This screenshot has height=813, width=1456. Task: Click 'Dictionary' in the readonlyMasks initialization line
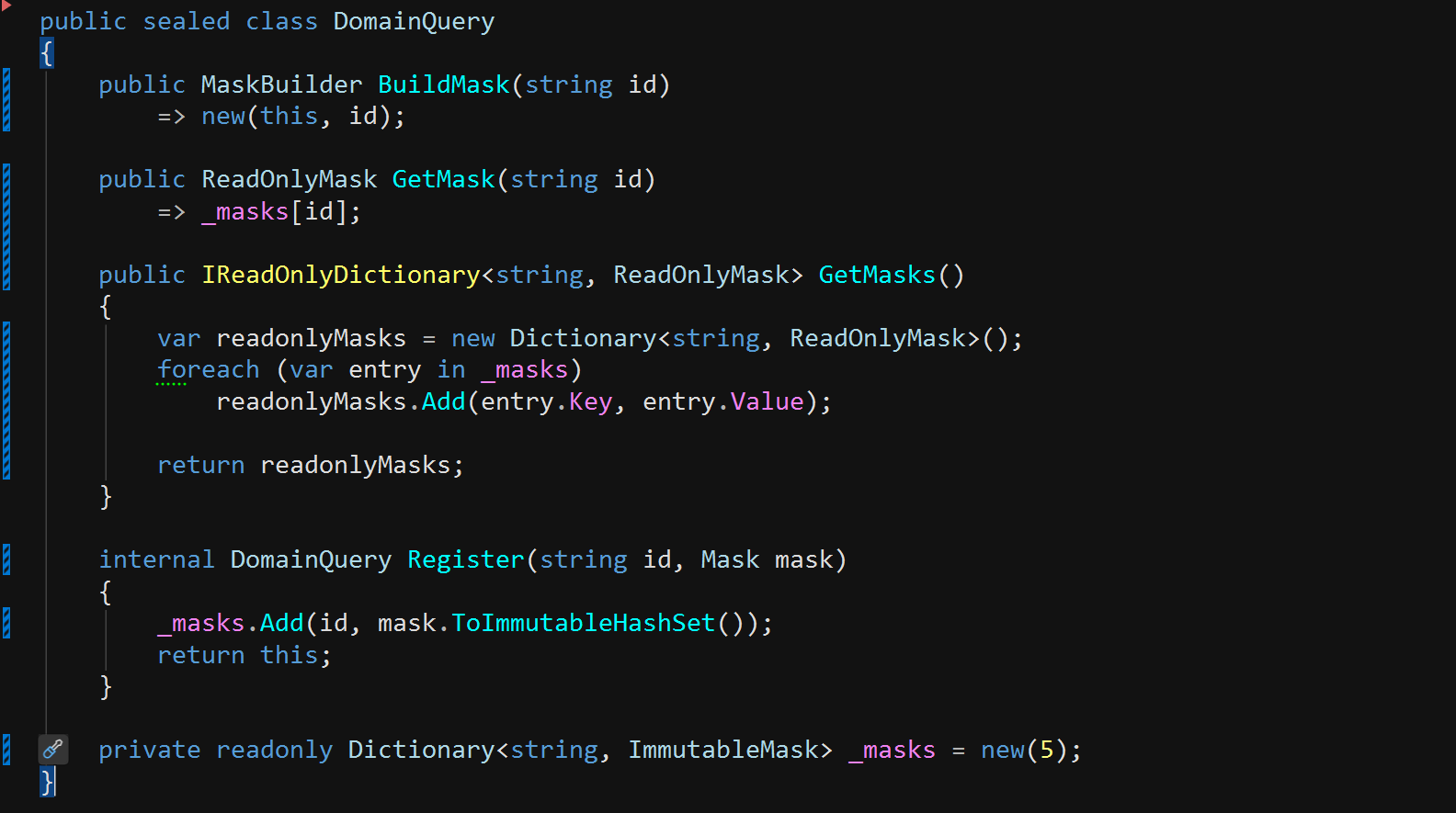583,338
